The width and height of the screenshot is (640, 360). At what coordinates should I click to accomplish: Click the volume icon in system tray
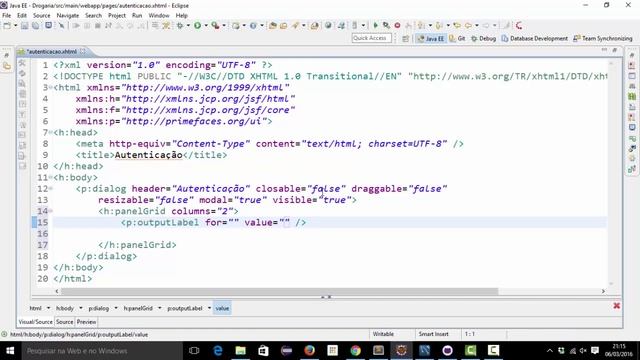pyautogui.click(x=583, y=351)
